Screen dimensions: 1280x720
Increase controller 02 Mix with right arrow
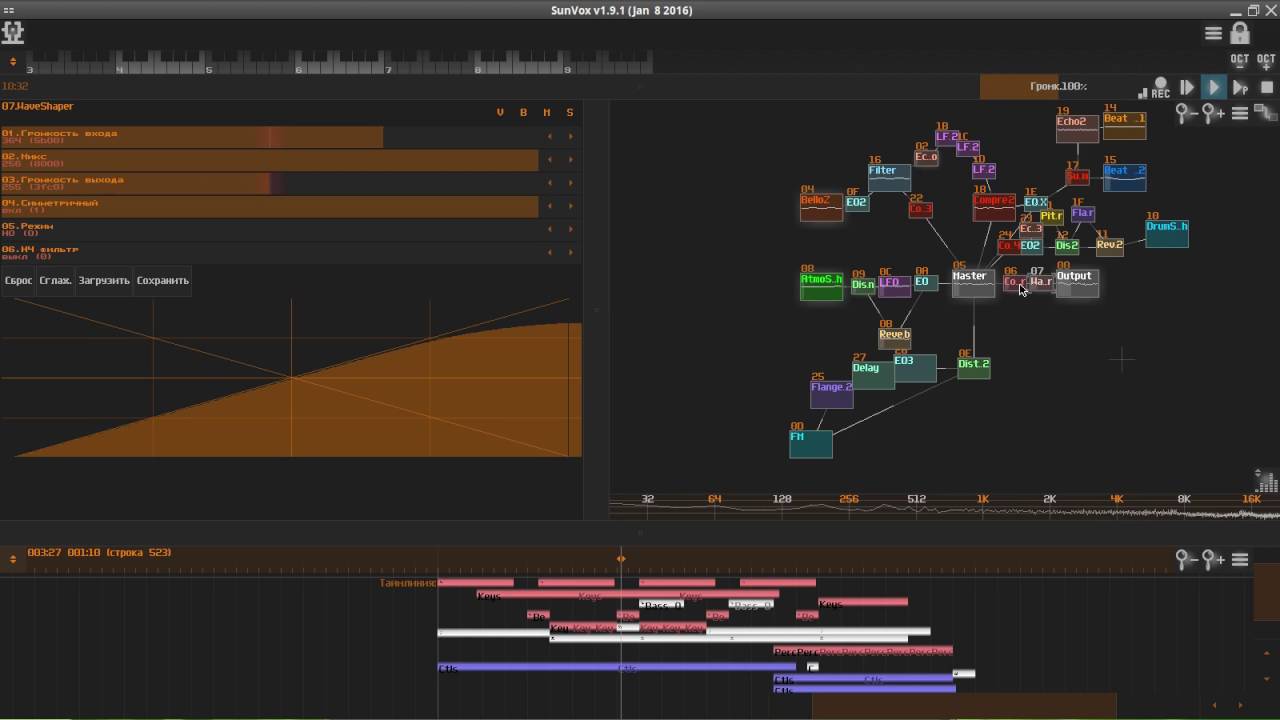pos(571,160)
